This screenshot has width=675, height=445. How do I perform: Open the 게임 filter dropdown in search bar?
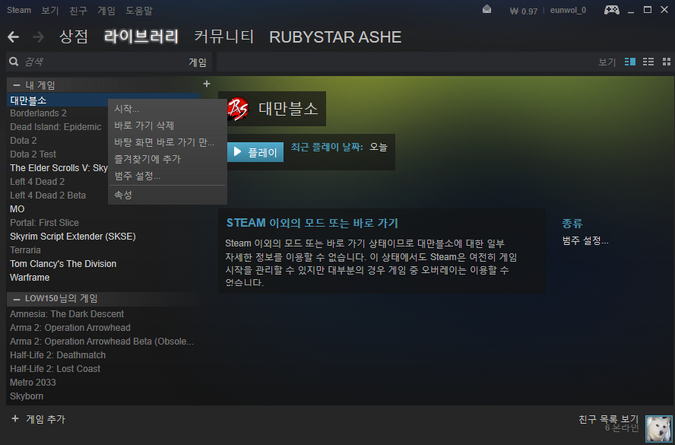pos(198,62)
